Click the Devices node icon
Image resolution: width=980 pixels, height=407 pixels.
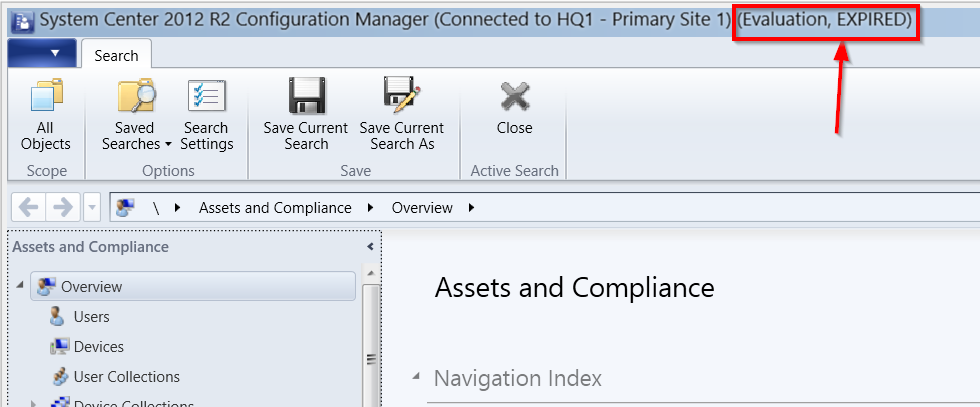(x=60, y=347)
